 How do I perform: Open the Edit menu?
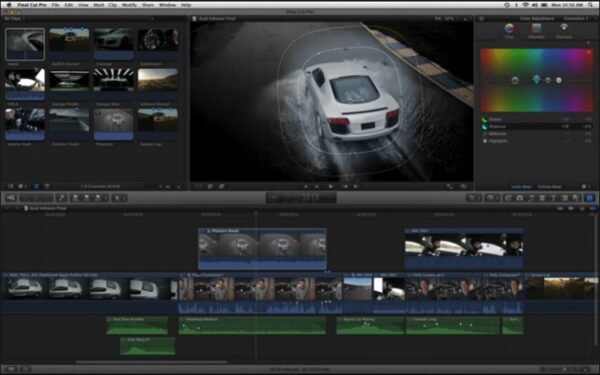pos(69,5)
